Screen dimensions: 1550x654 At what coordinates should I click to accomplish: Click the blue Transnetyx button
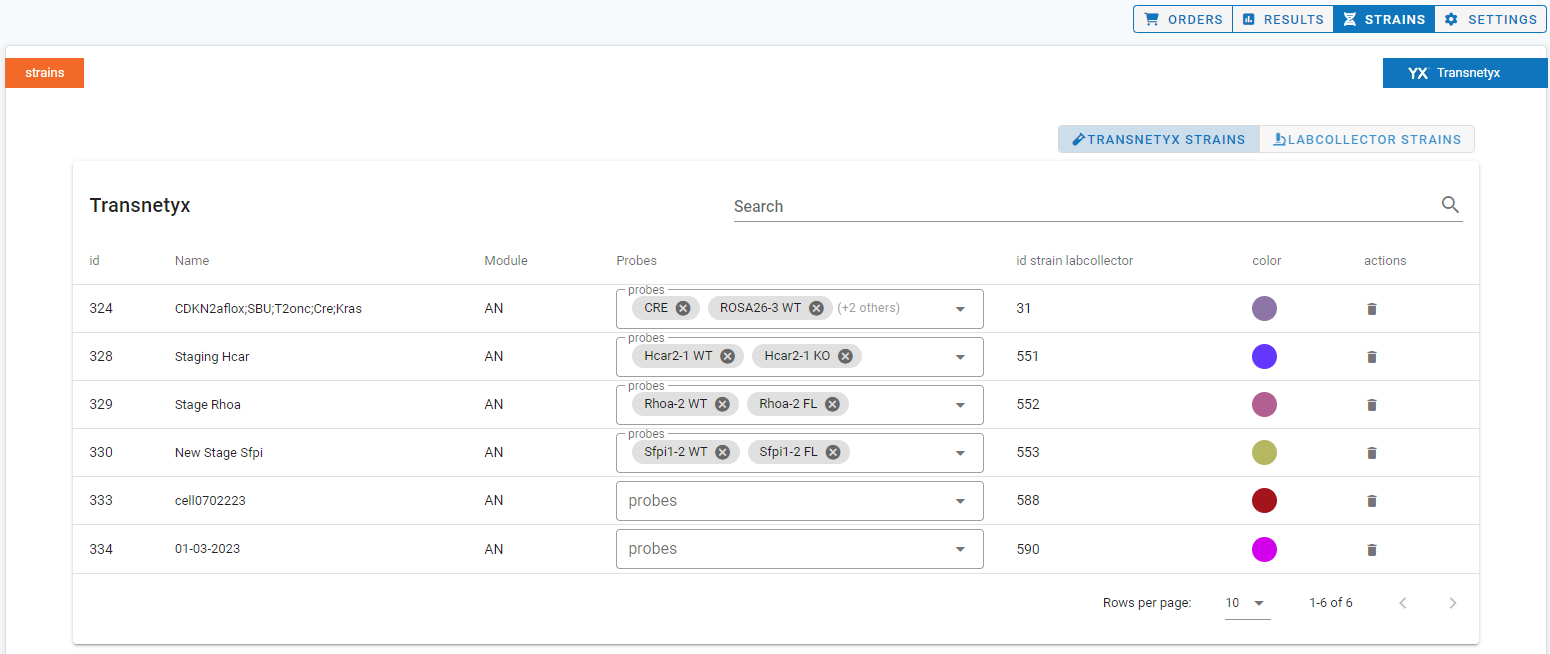[1465, 73]
